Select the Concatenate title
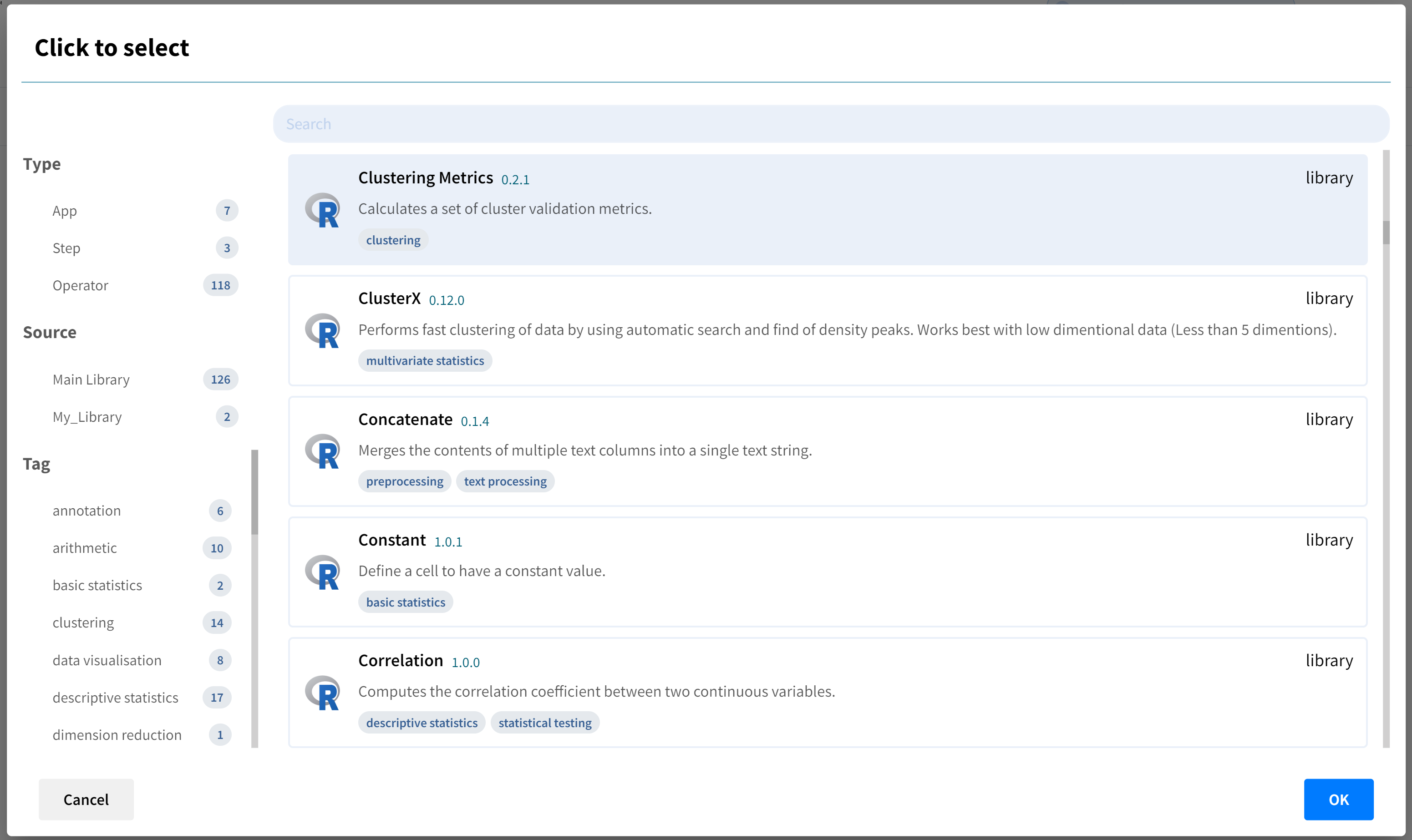The width and height of the screenshot is (1412, 840). click(x=406, y=420)
